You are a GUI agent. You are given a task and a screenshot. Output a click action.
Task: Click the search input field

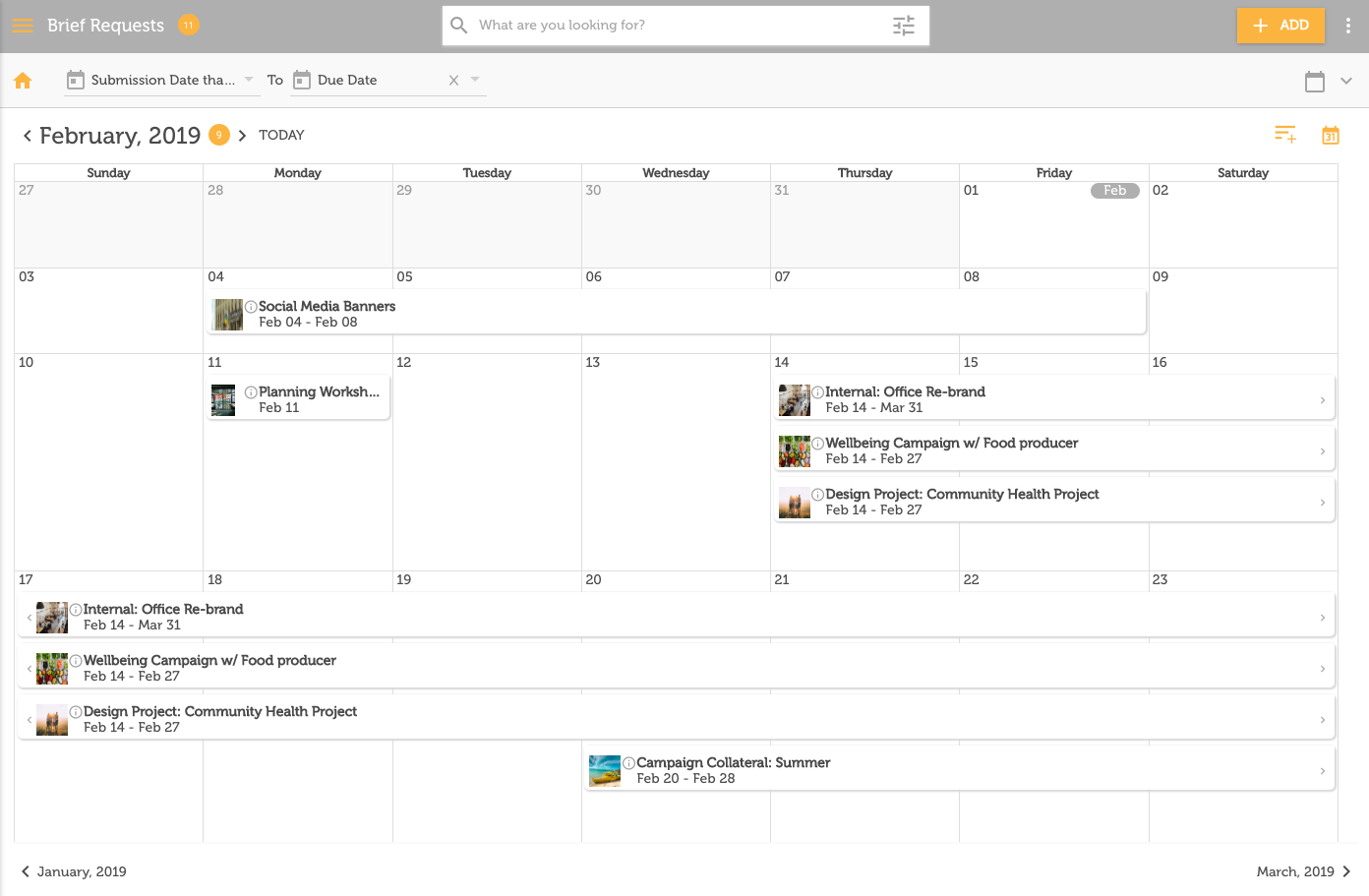pyautogui.click(x=679, y=26)
